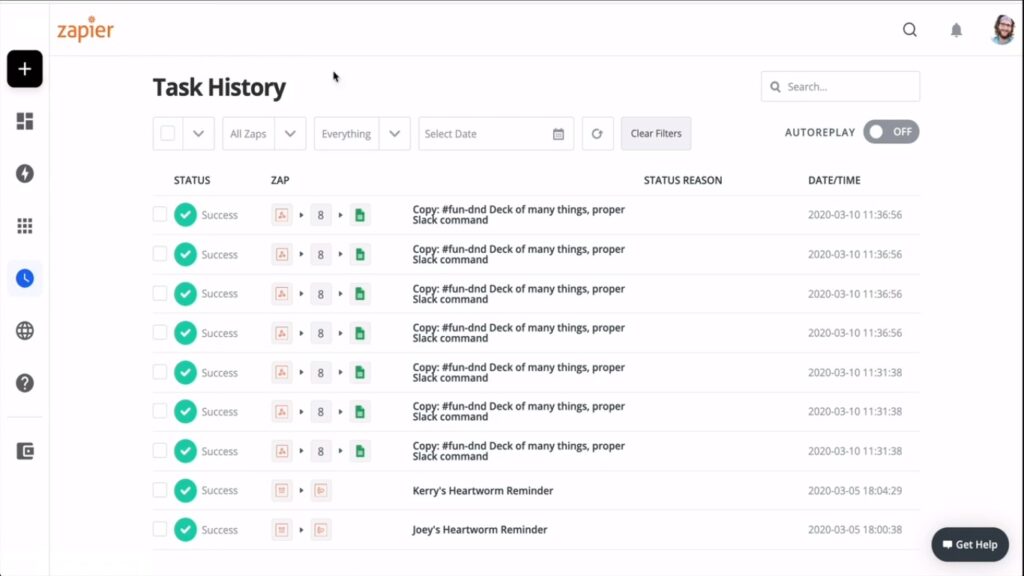Click the apps grid icon in the sidebar
The height and width of the screenshot is (576, 1024).
click(24, 226)
